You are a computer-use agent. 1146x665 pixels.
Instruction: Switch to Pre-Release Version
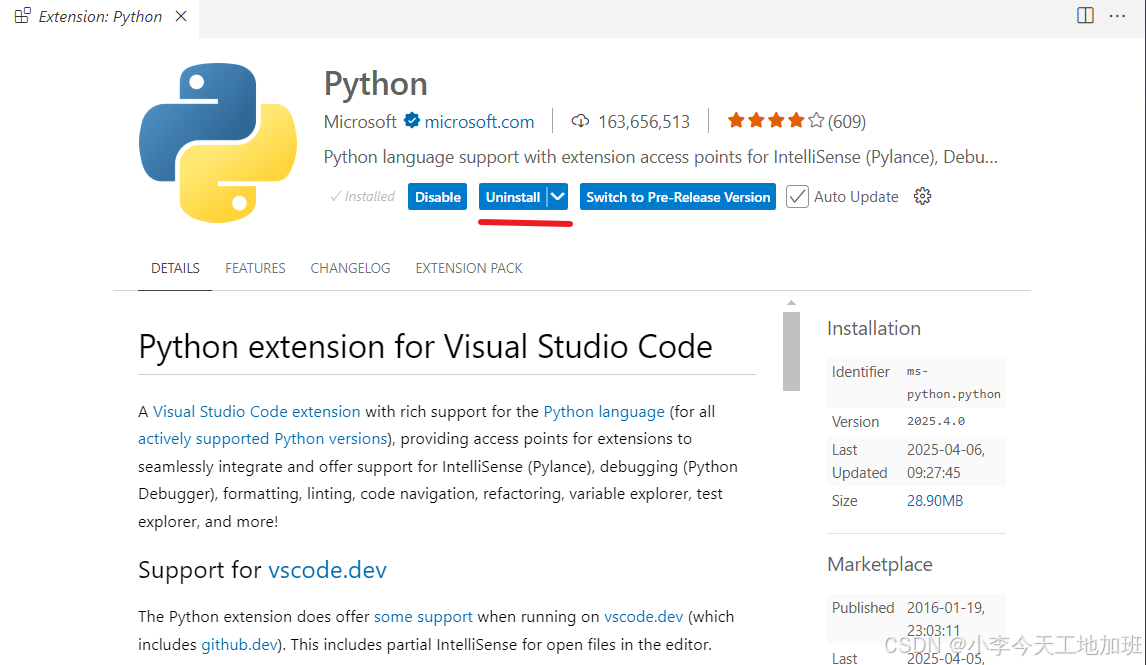tap(678, 197)
